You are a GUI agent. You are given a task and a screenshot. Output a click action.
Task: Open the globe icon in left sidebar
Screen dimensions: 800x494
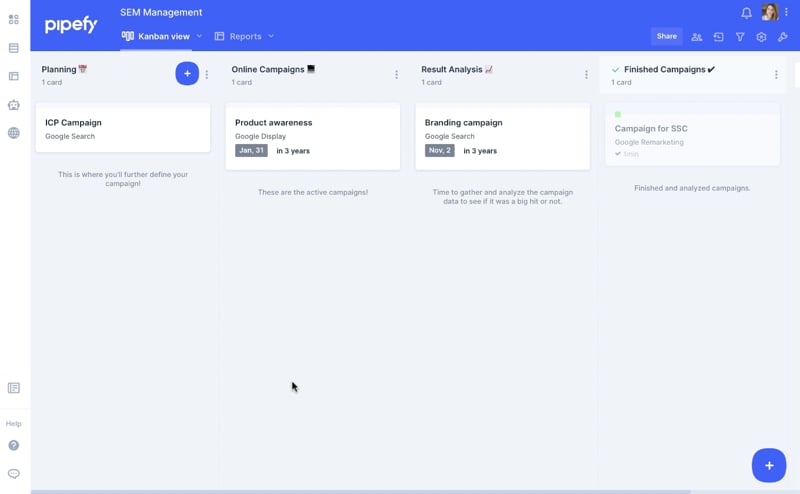point(14,133)
